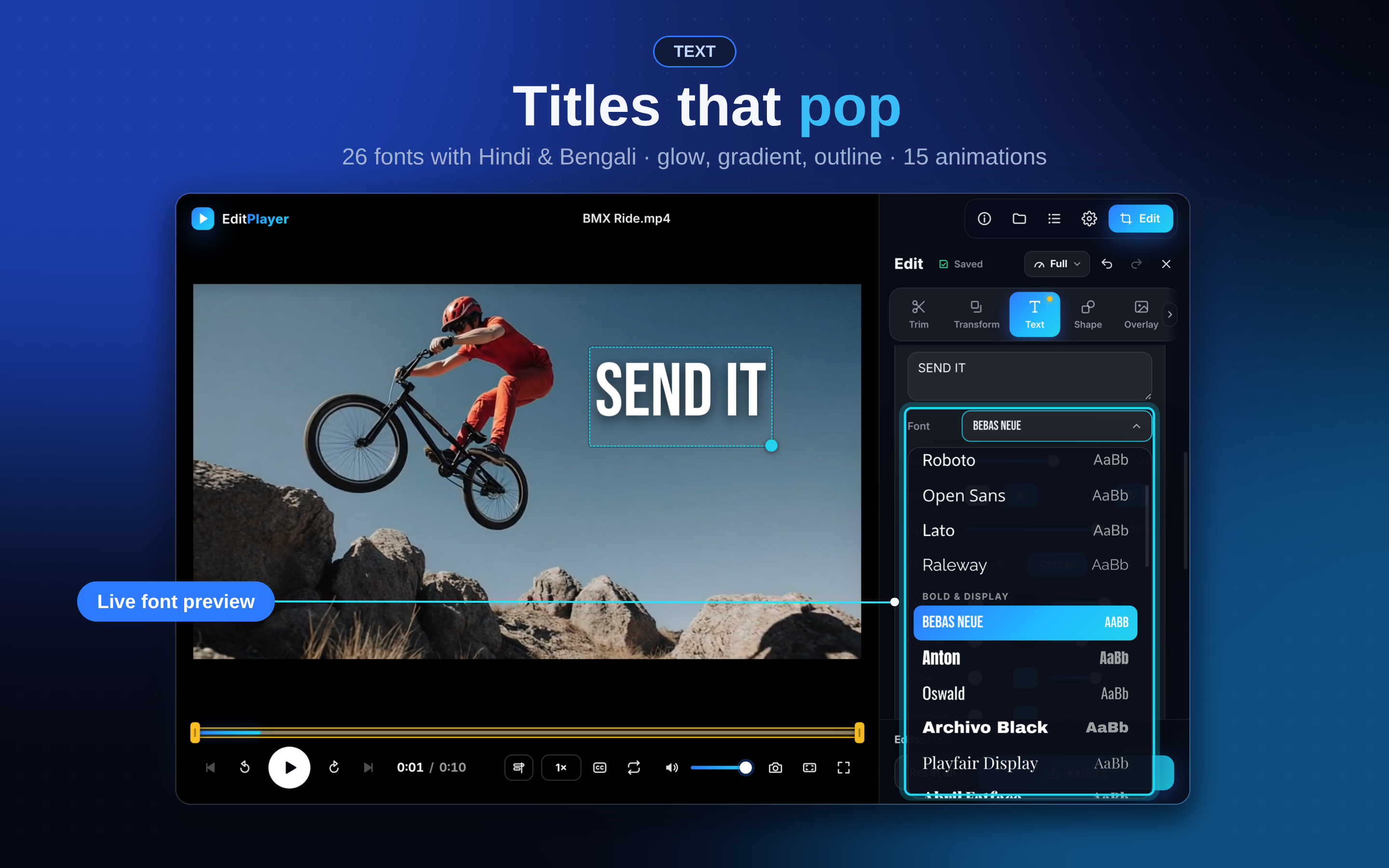
Task: Mute the audio speaker icon
Action: click(671, 768)
